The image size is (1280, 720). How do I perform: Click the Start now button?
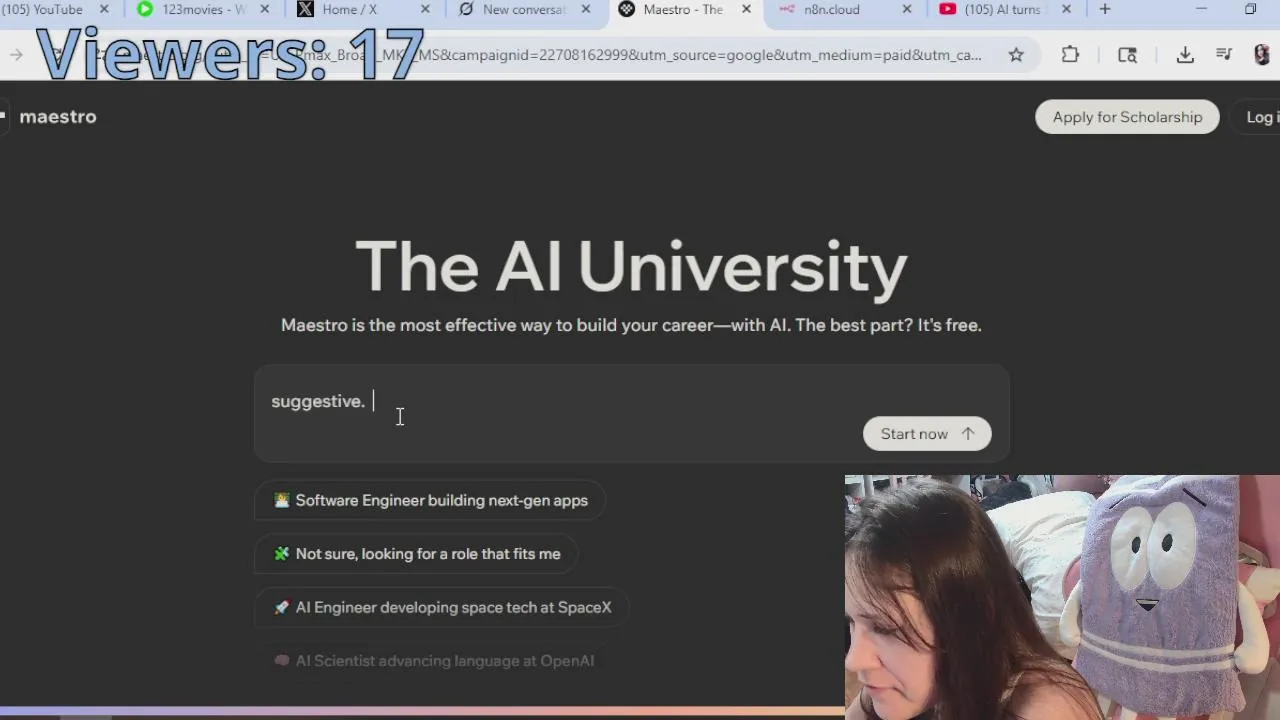927,434
